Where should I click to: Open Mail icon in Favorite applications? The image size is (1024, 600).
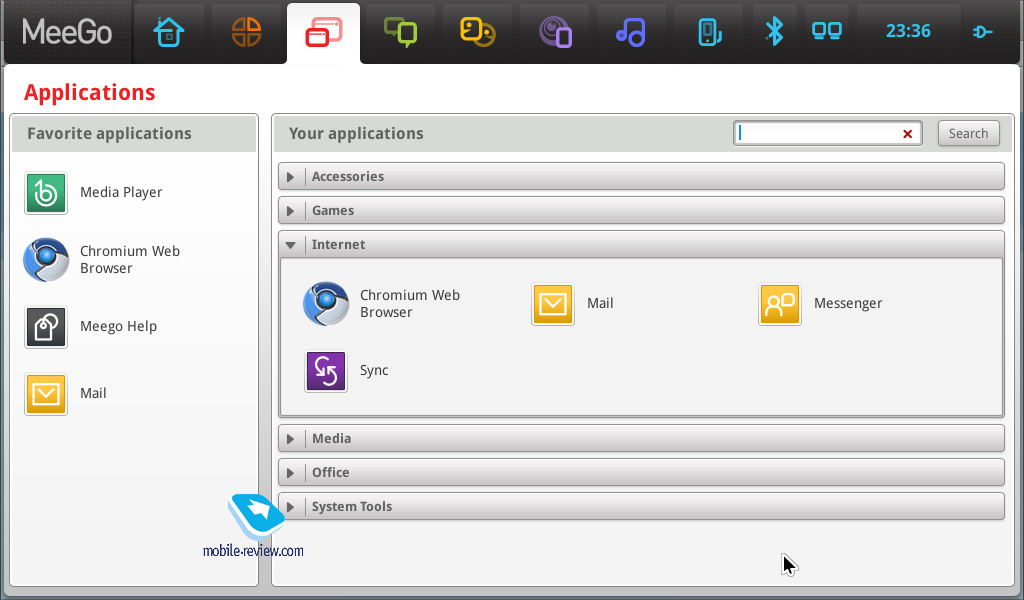[46, 394]
